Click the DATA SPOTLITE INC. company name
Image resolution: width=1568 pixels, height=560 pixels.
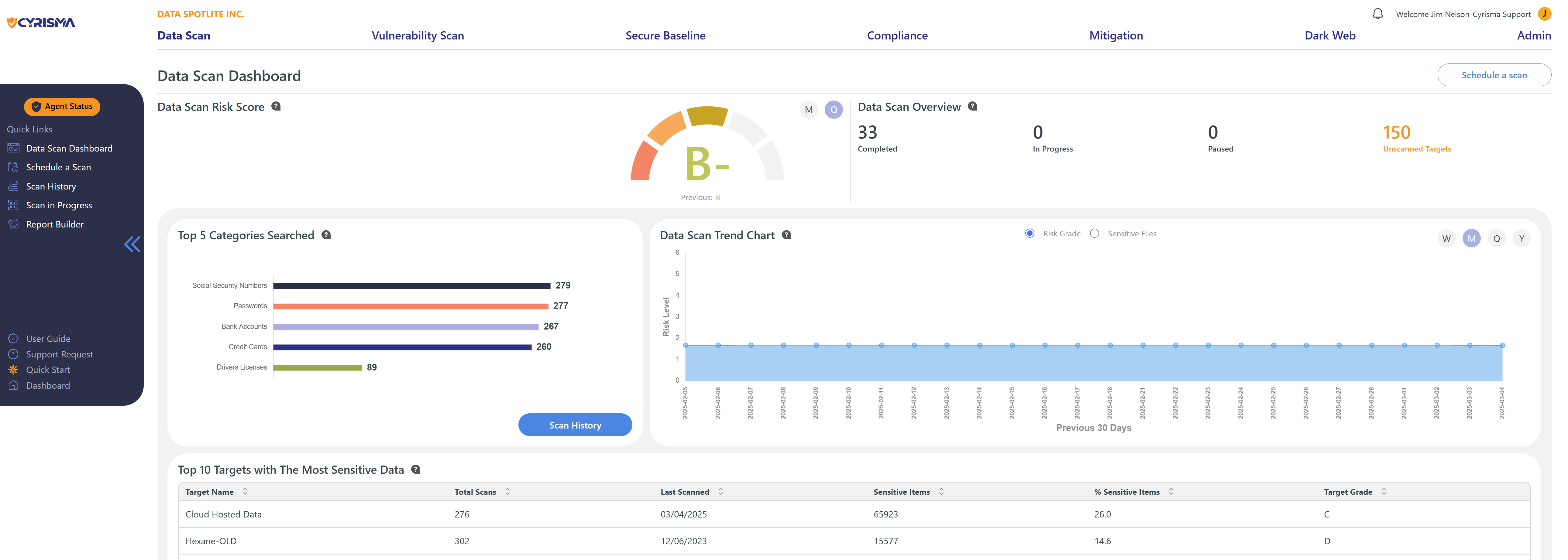(x=200, y=14)
